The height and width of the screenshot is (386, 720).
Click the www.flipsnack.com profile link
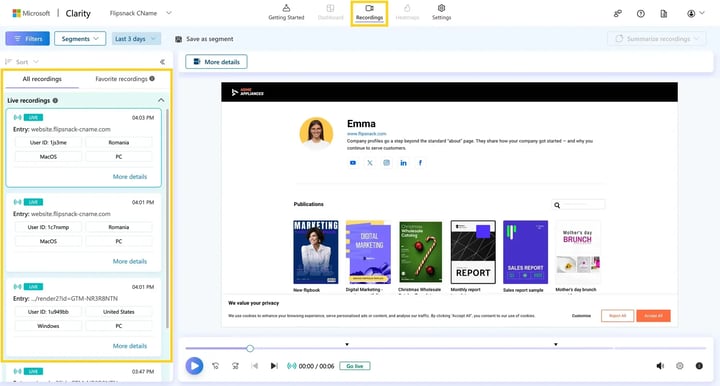point(366,134)
